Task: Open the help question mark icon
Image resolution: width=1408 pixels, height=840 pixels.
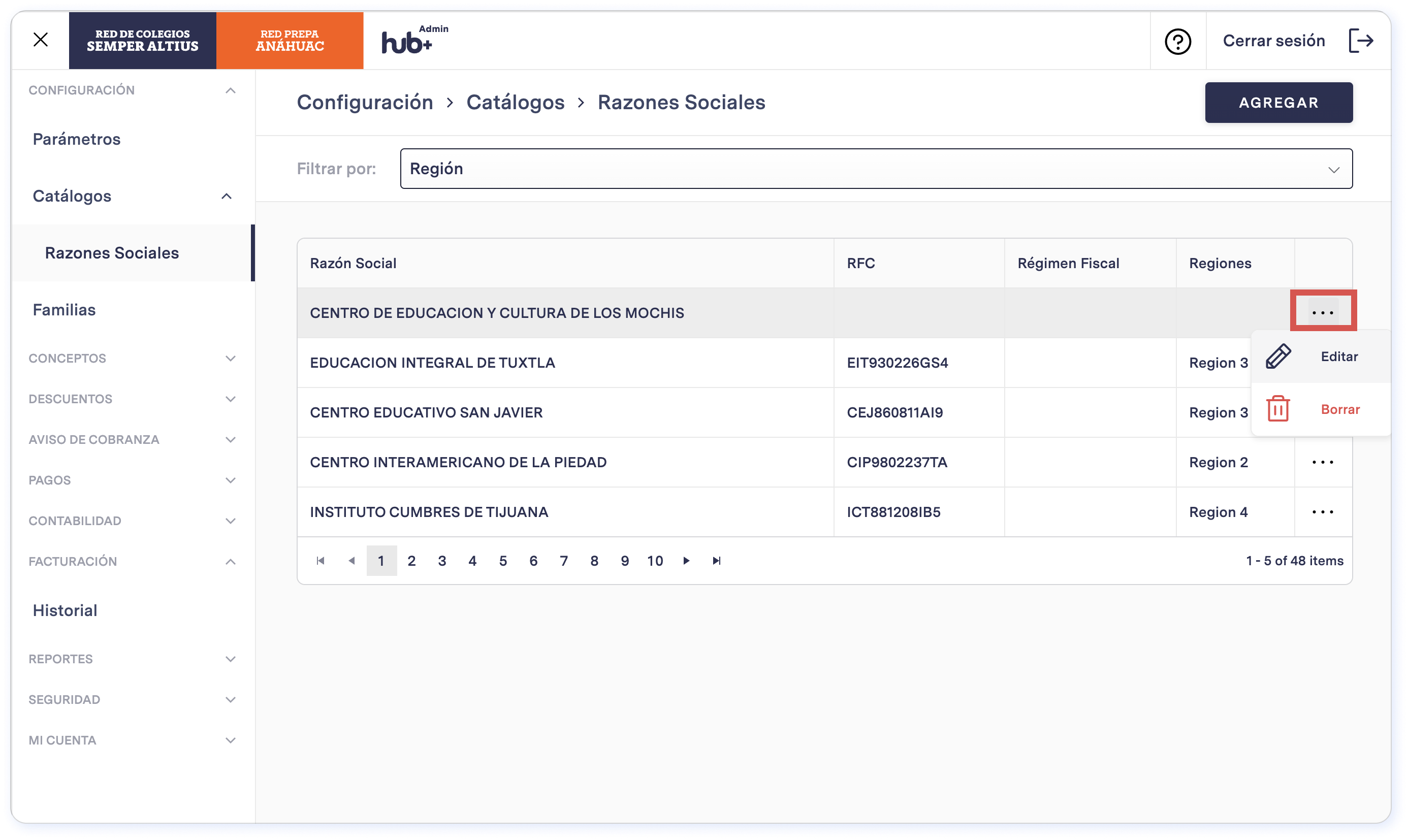Action: click(x=1177, y=41)
